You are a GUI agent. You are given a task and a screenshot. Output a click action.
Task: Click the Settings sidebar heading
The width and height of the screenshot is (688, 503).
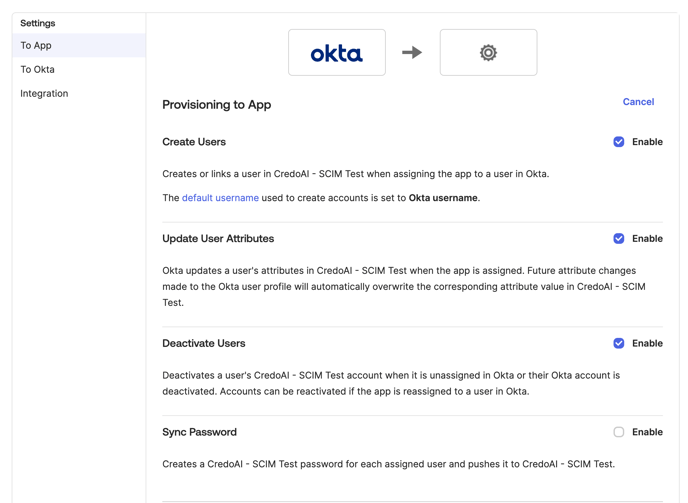pos(38,23)
